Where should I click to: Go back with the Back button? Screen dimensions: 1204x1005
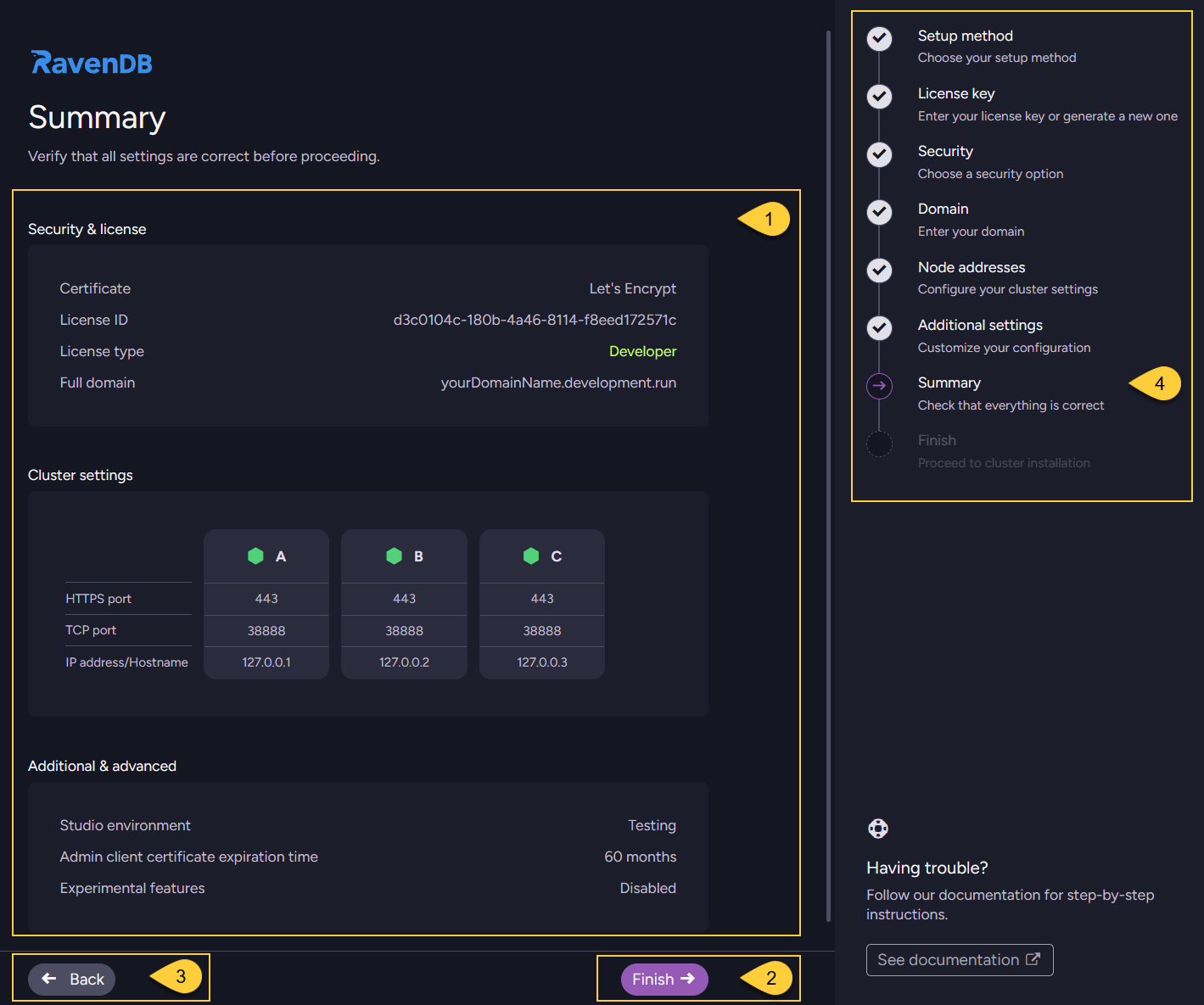(x=72, y=979)
